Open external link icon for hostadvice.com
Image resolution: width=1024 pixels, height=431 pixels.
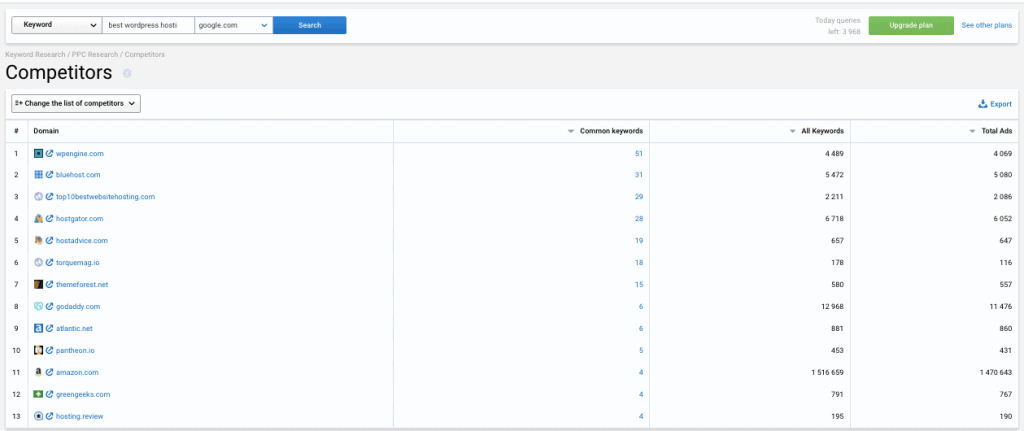49,240
